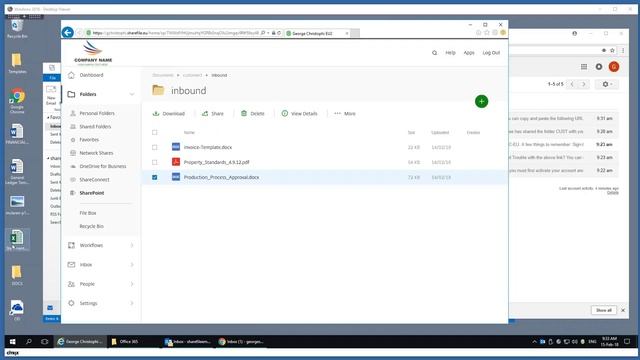The image size is (640, 360).
Task: Open Gmail notifications icon
Action: pos(599,67)
